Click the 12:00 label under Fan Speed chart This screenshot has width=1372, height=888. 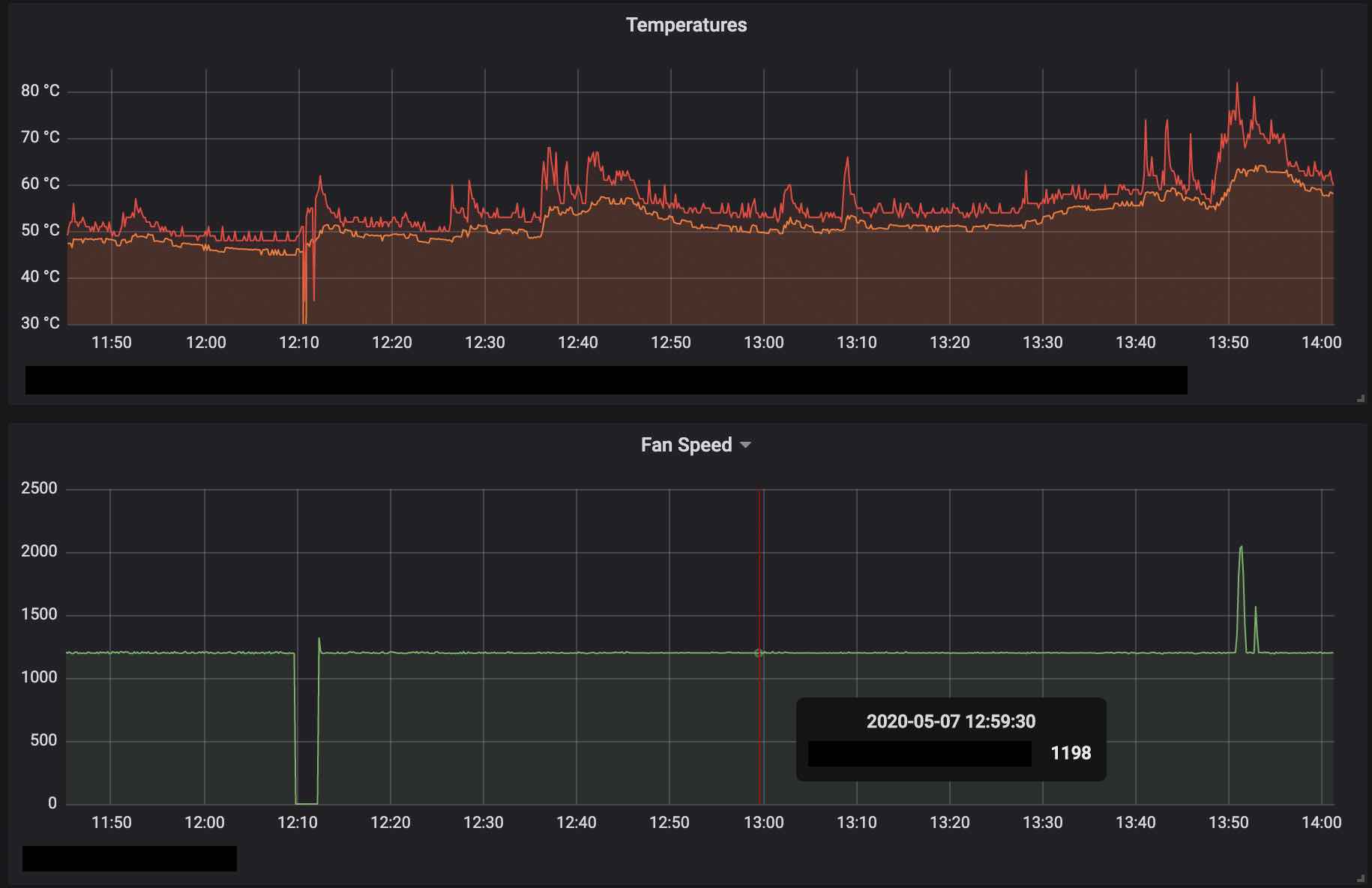(x=205, y=823)
